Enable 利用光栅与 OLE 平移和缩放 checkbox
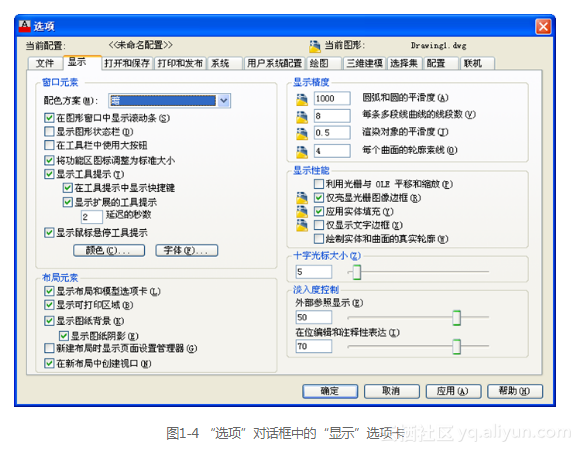The image size is (582, 453). click(318, 184)
